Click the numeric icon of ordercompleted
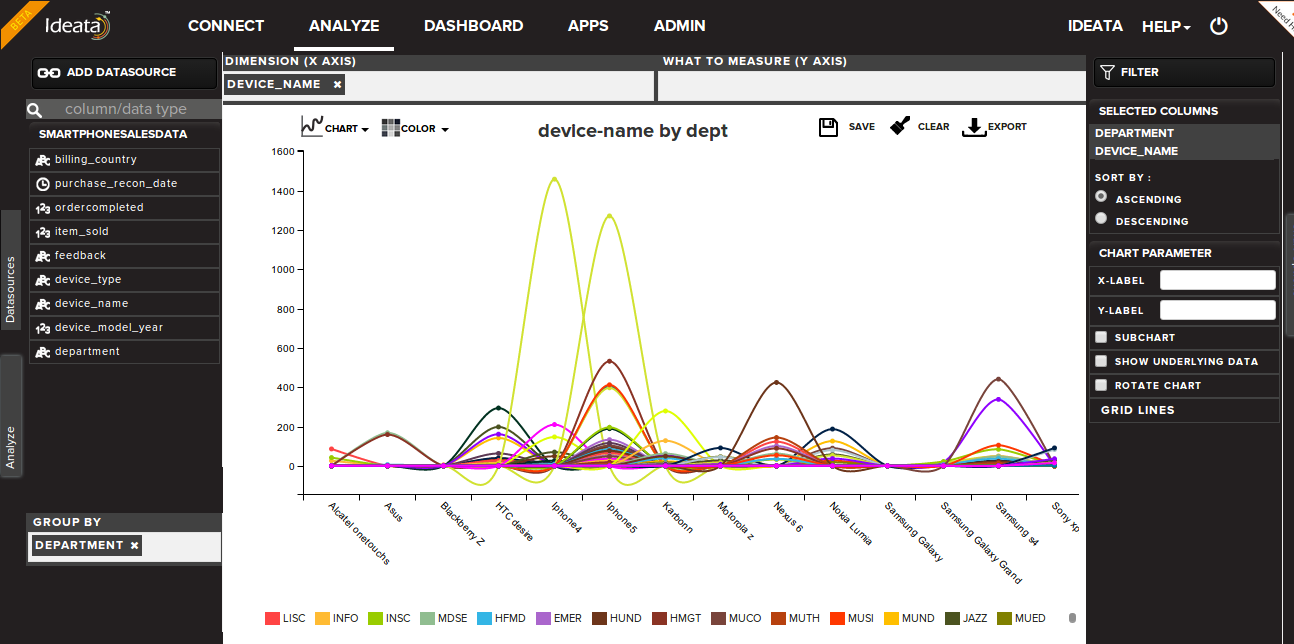The width and height of the screenshot is (1294, 644). [43, 208]
